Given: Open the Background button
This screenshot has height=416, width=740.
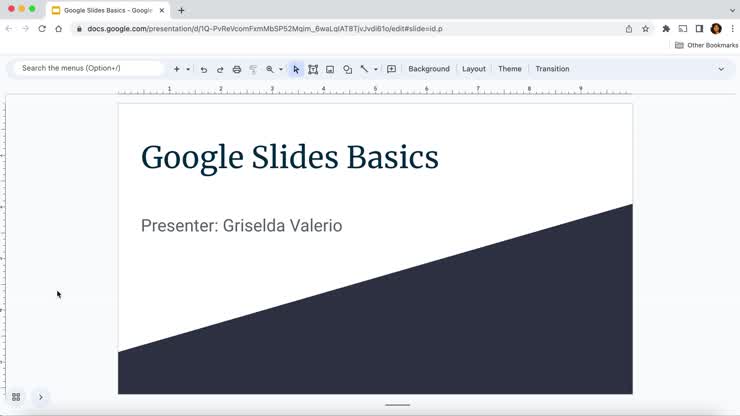Looking at the screenshot, I should [x=429, y=69].
